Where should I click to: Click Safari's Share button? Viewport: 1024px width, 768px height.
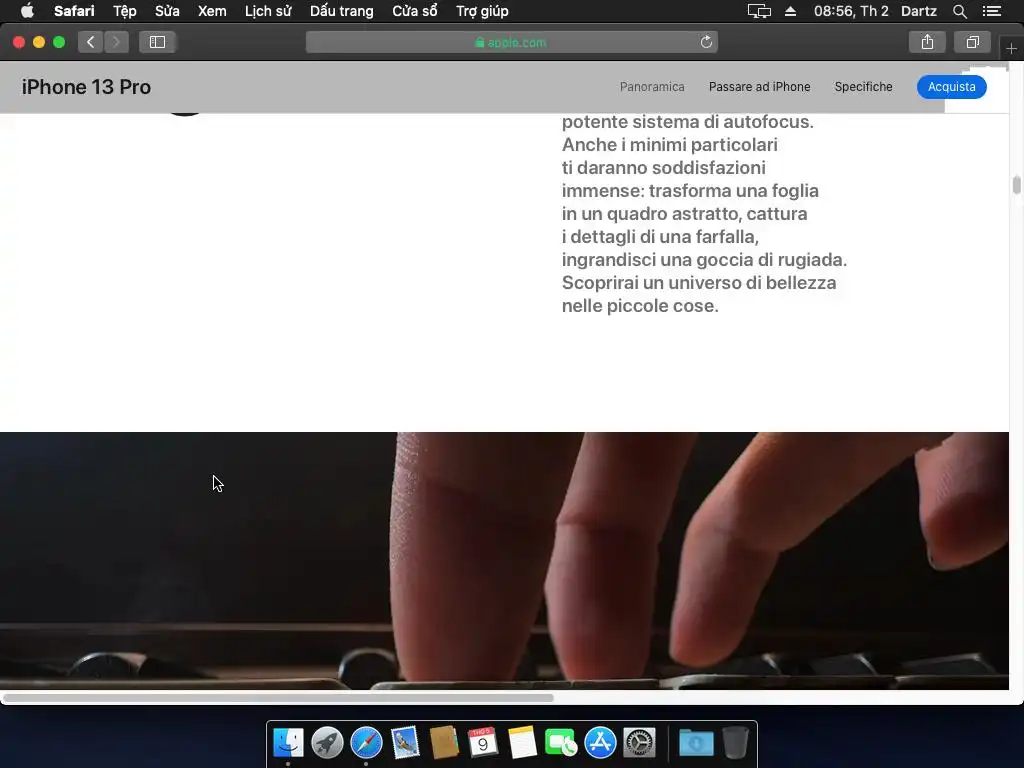tap(927, 42)
